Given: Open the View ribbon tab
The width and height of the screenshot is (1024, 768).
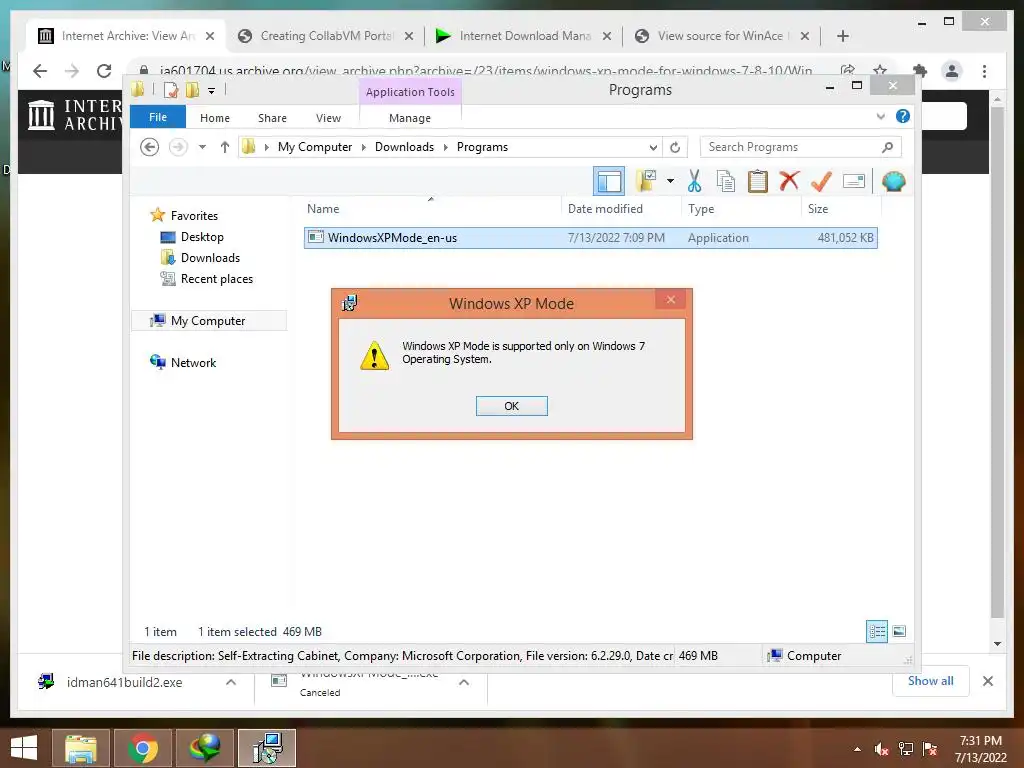Looking at the screenshot, I should (x=328, y=118).
